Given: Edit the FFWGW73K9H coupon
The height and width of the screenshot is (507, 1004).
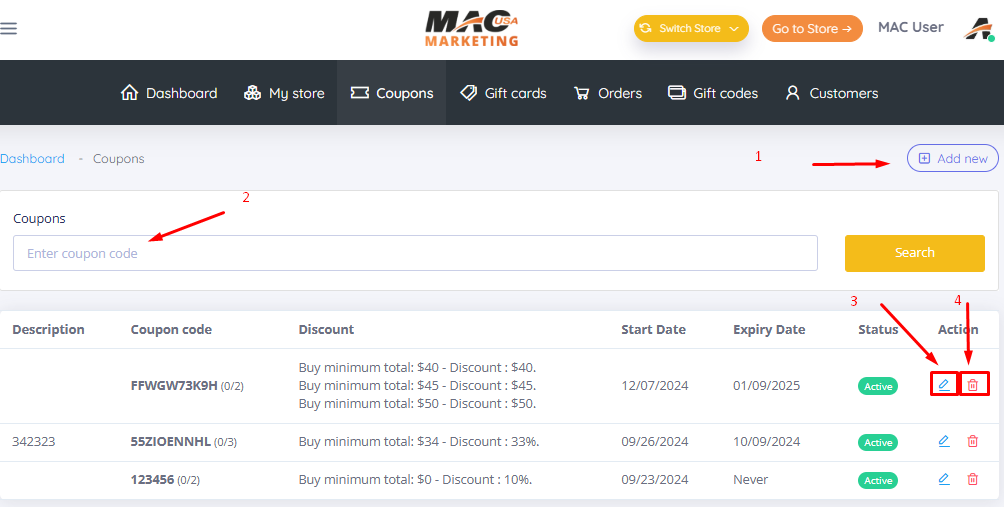Looking at the screenshot, I should click(943, 385).
